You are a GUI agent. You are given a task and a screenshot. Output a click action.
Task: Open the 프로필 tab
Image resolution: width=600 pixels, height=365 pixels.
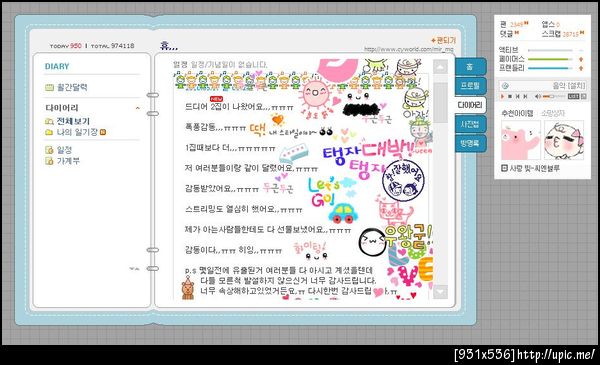(470, 85)
